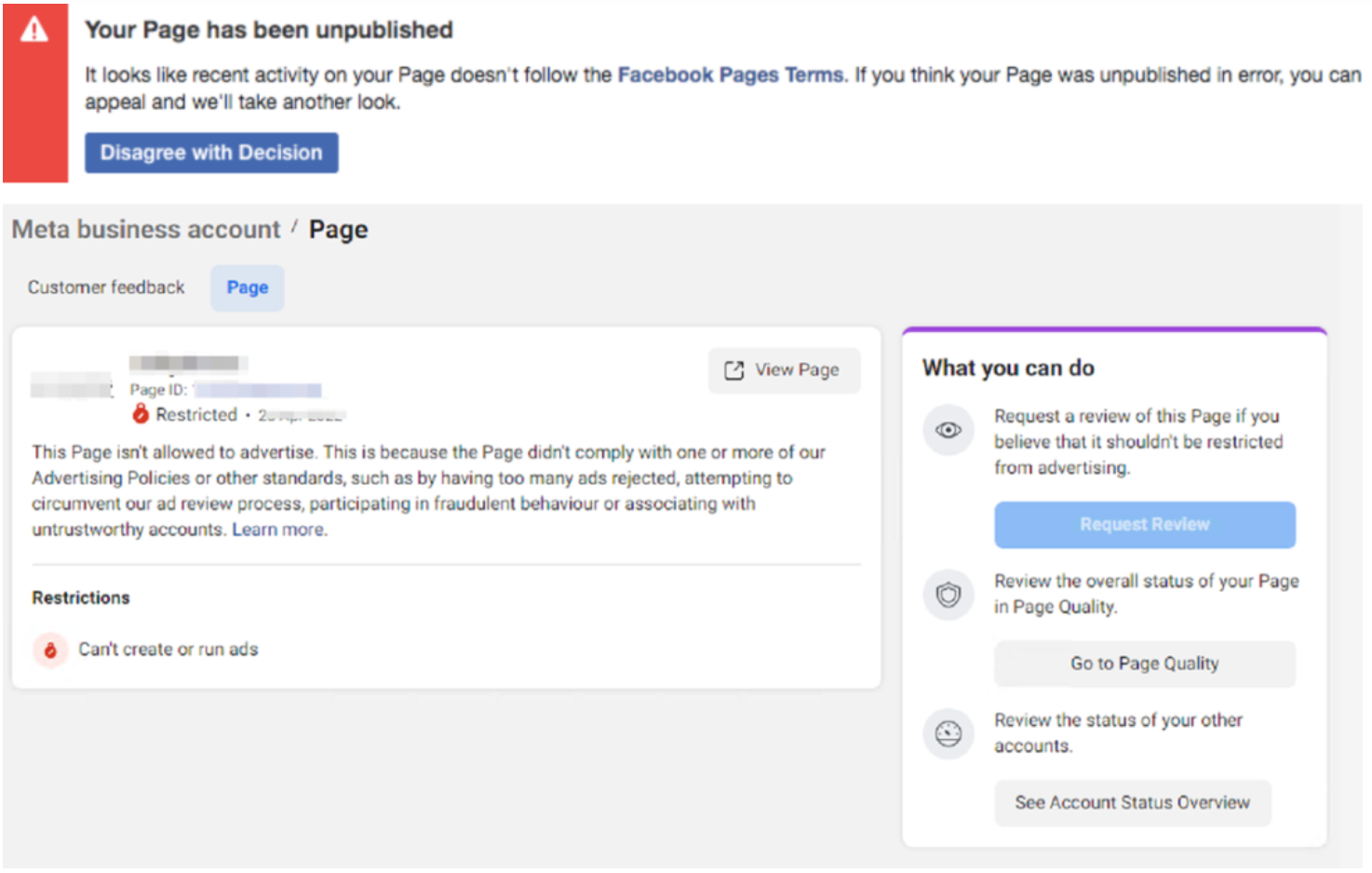Click the Page breadcrumb title
Screen dimensions: 1372x873
(339, 229)
